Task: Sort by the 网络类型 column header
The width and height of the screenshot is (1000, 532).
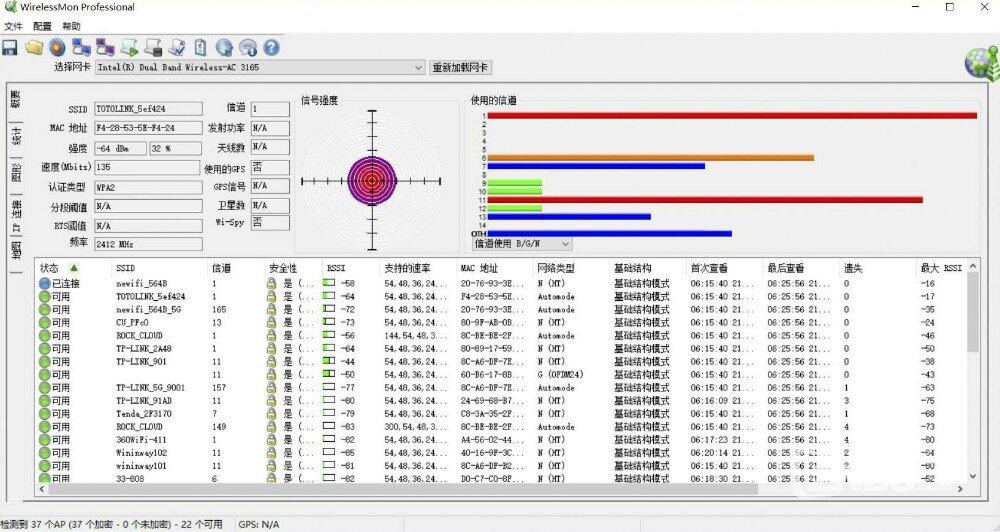Action: [x=571, y=268]
